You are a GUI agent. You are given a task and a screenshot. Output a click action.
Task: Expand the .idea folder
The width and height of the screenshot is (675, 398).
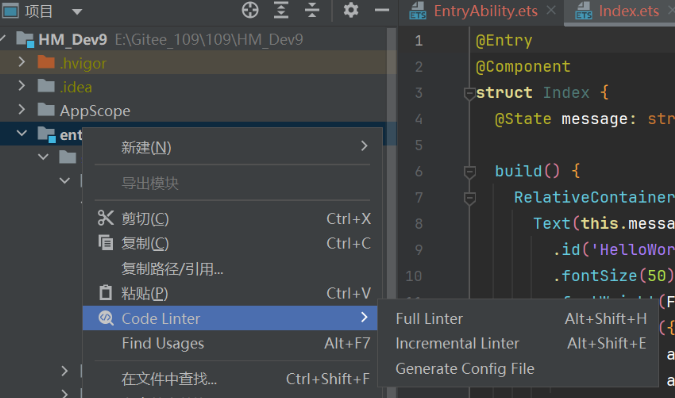tap(22, 86)
